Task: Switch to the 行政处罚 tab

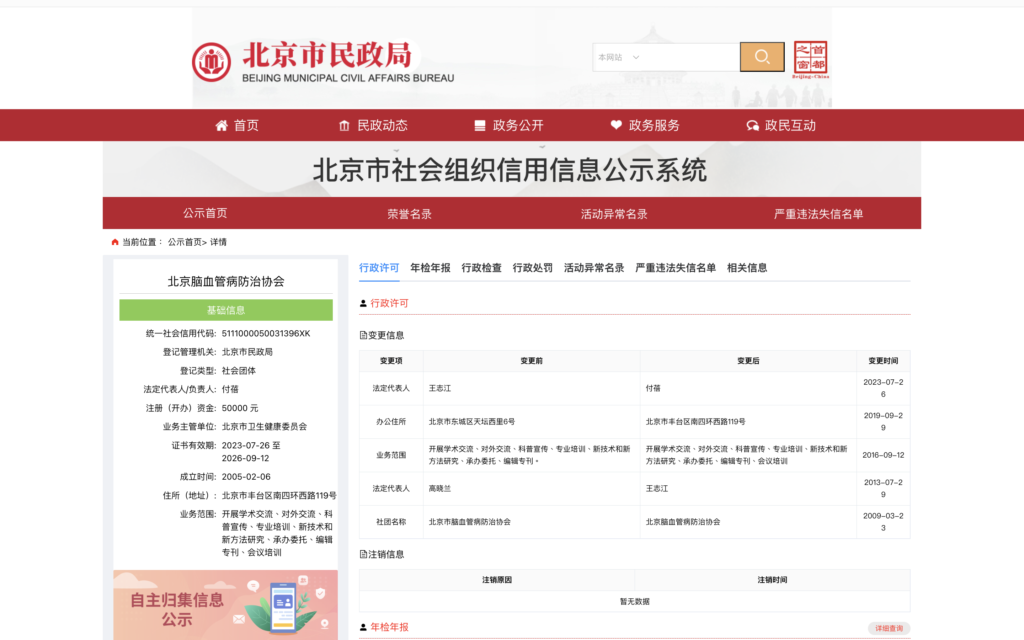Action: 532,268
